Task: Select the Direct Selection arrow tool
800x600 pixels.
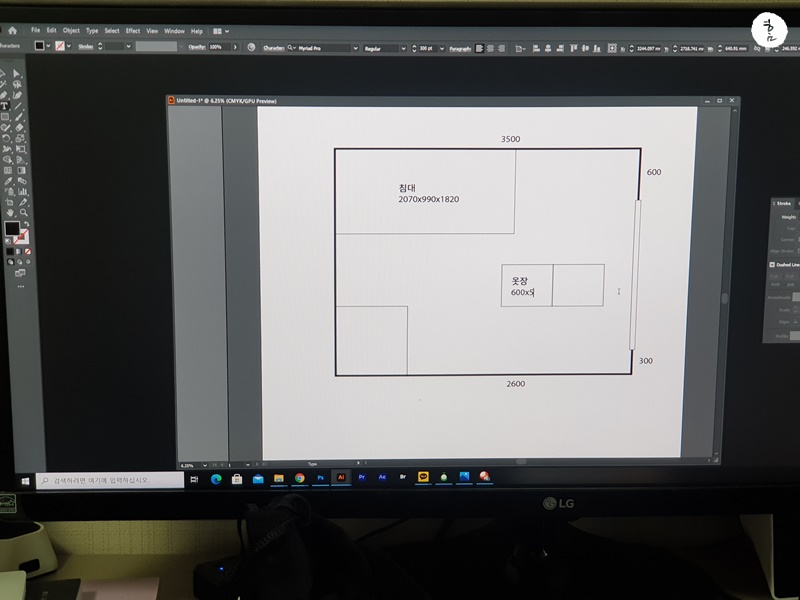Action: pos(16,73)
